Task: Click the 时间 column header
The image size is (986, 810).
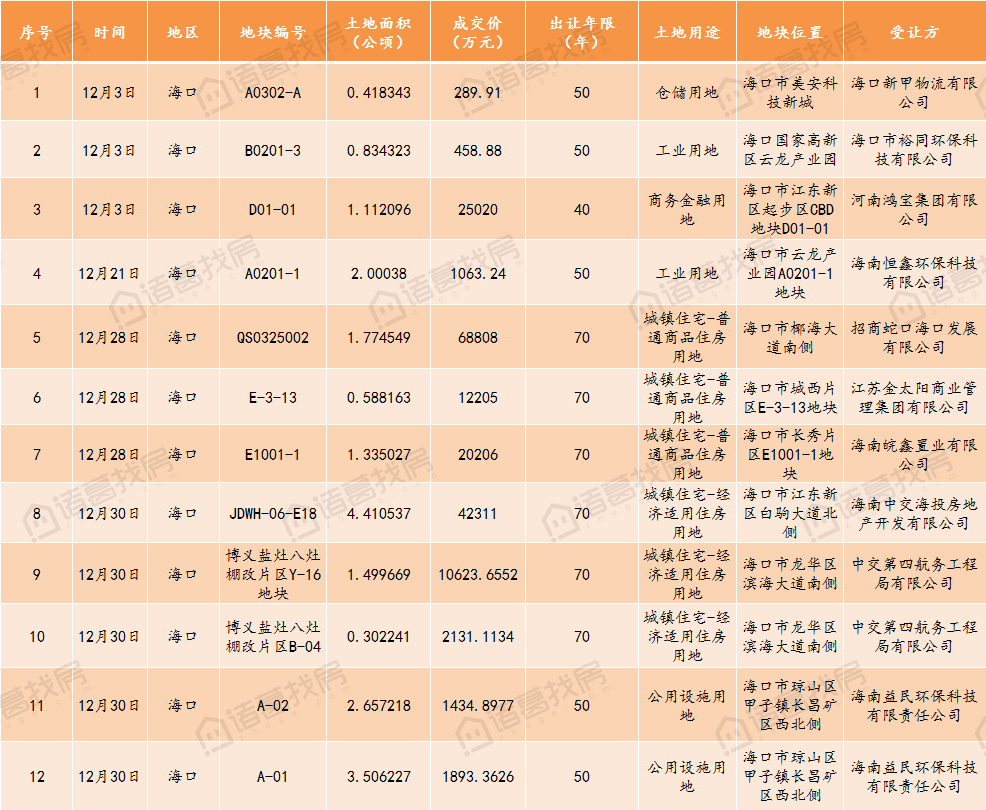Action: pos(109,32)
